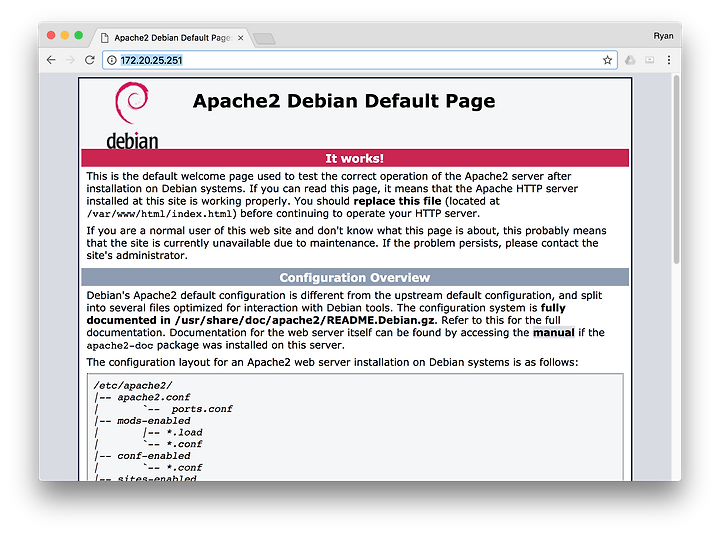Go back with the browser back arrow
The width and height of the screenshot is (720, 536).
click(x=51, y=60)
